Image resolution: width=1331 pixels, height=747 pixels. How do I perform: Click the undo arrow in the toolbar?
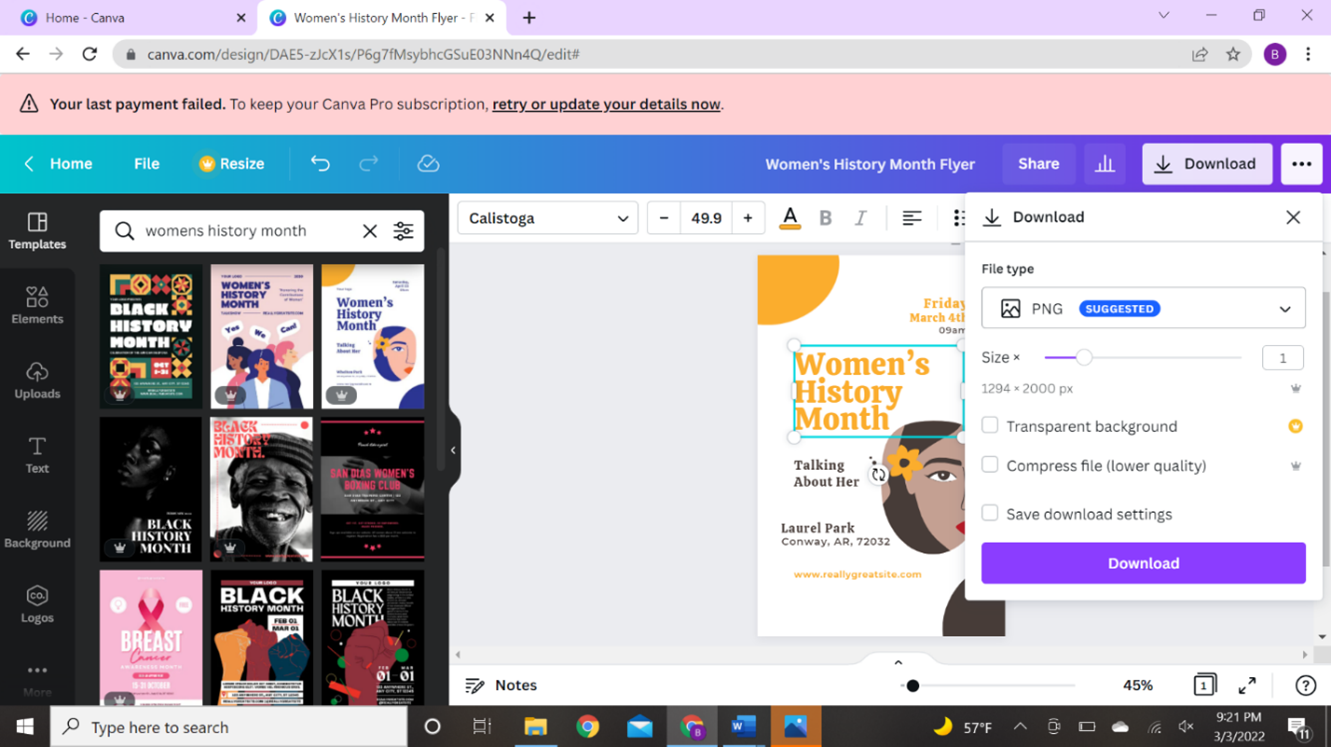[319, 163]
